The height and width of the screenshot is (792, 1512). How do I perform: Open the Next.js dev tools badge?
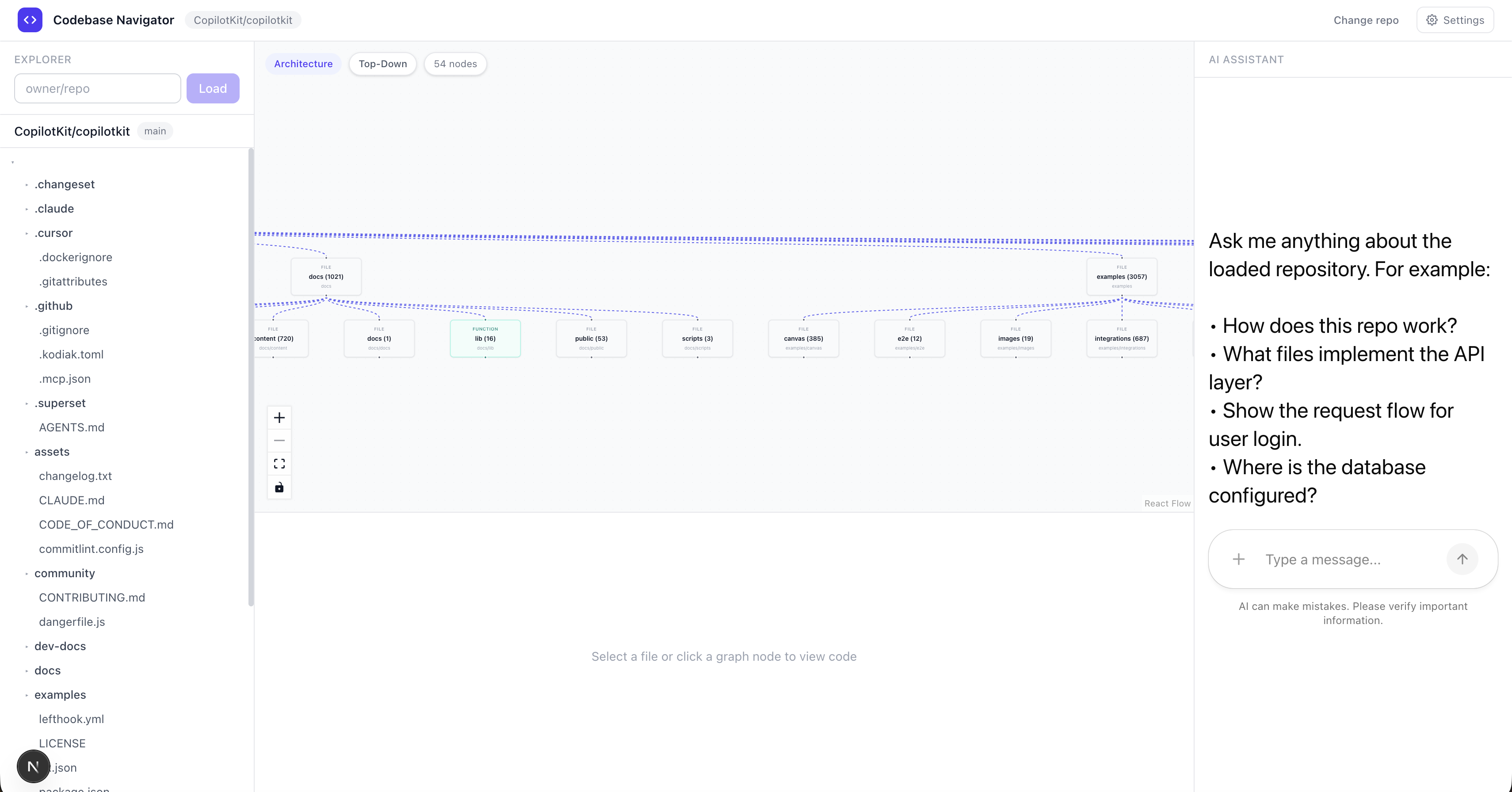pyautogui.click(x=34, y=766)
